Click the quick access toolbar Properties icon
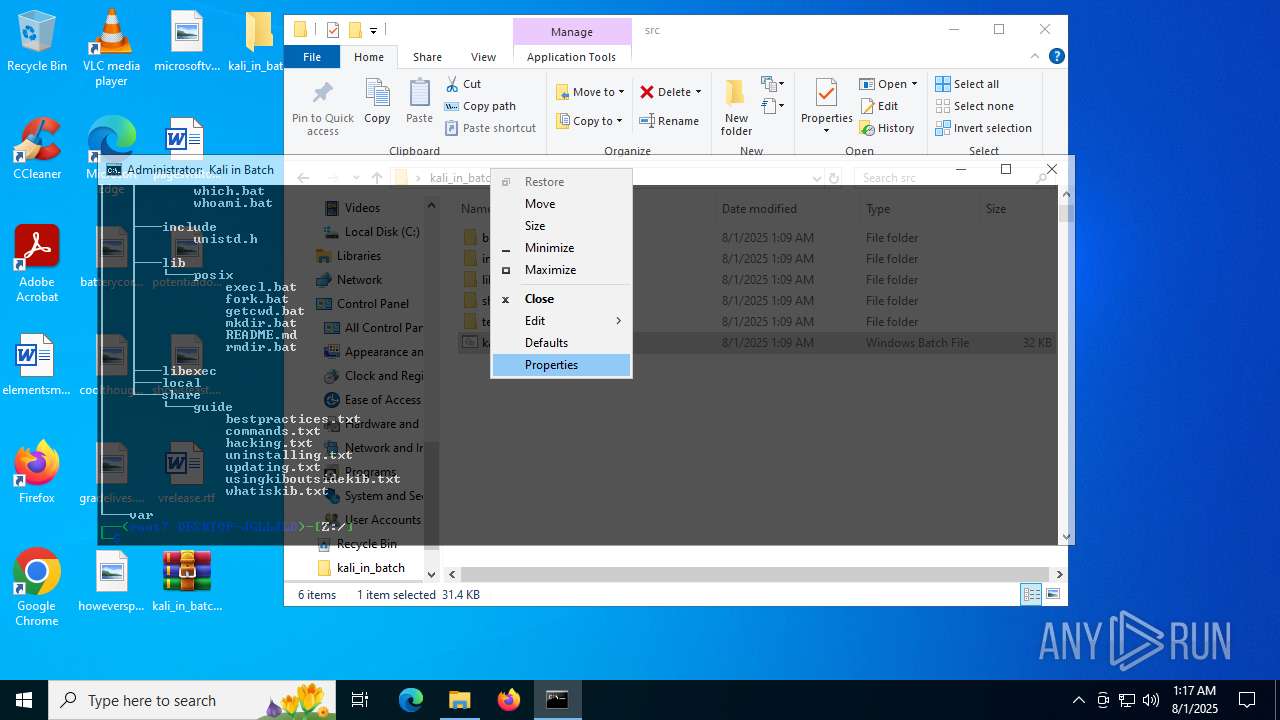 click(333, 30)
